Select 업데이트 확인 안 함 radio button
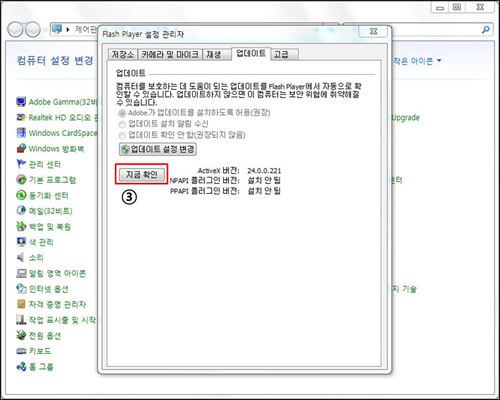 [x=122, y=135]
